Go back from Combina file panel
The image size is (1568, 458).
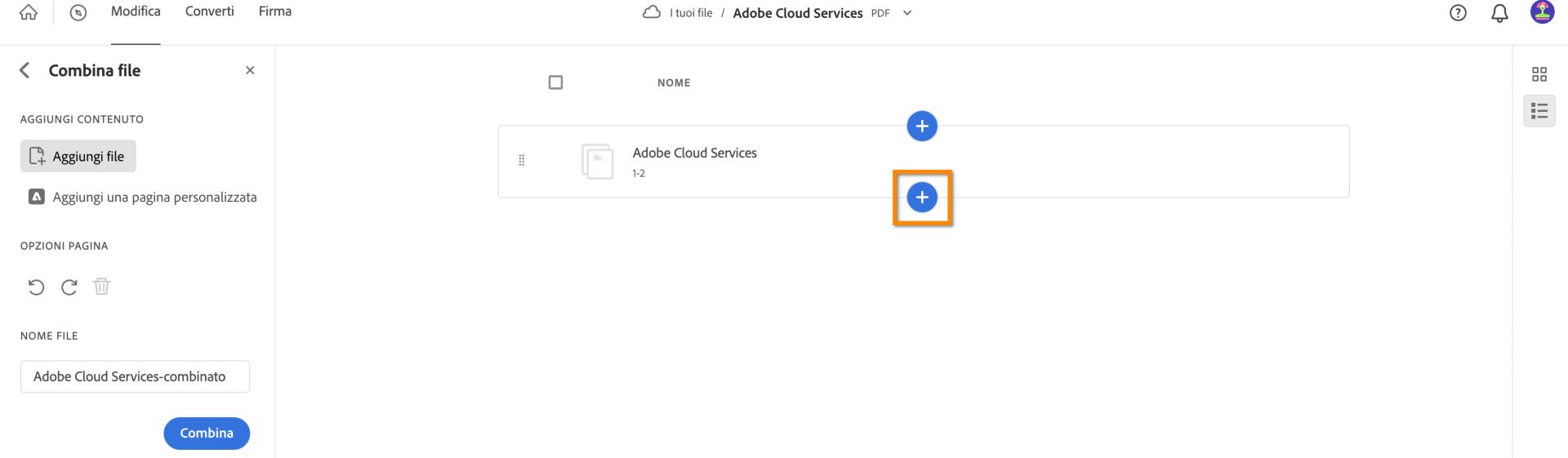coord(24,70)
